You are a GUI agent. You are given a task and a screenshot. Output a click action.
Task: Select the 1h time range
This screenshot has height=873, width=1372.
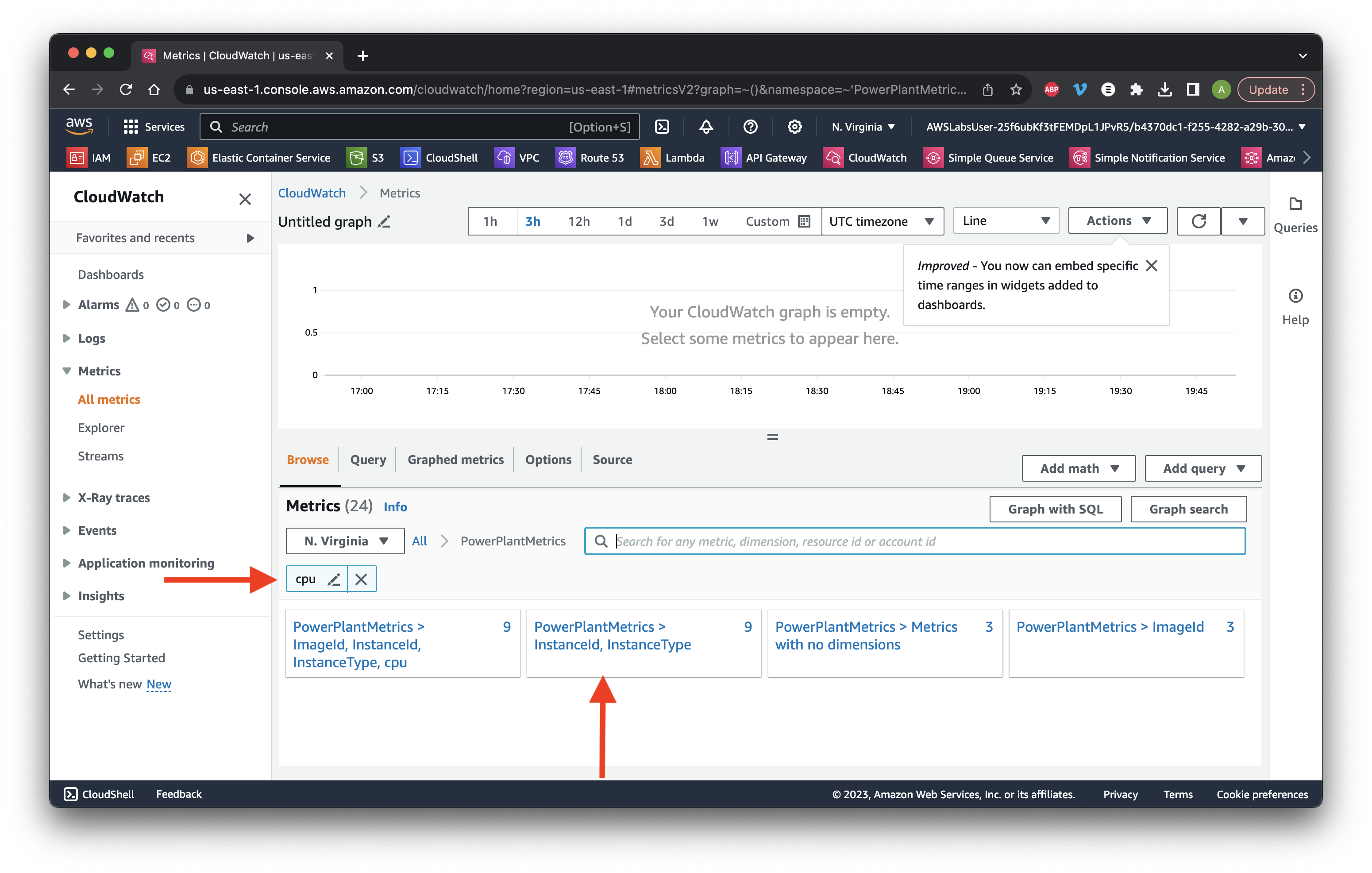coord(490,221)
